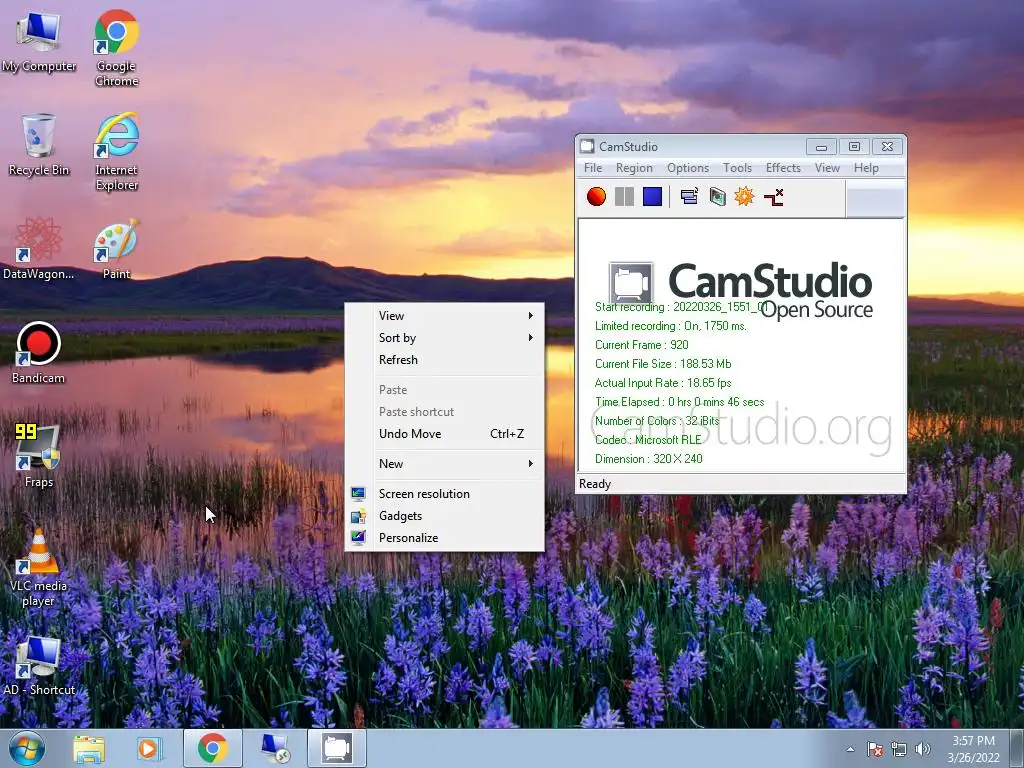Open the CamStudio Help menu

pos(866,168)
